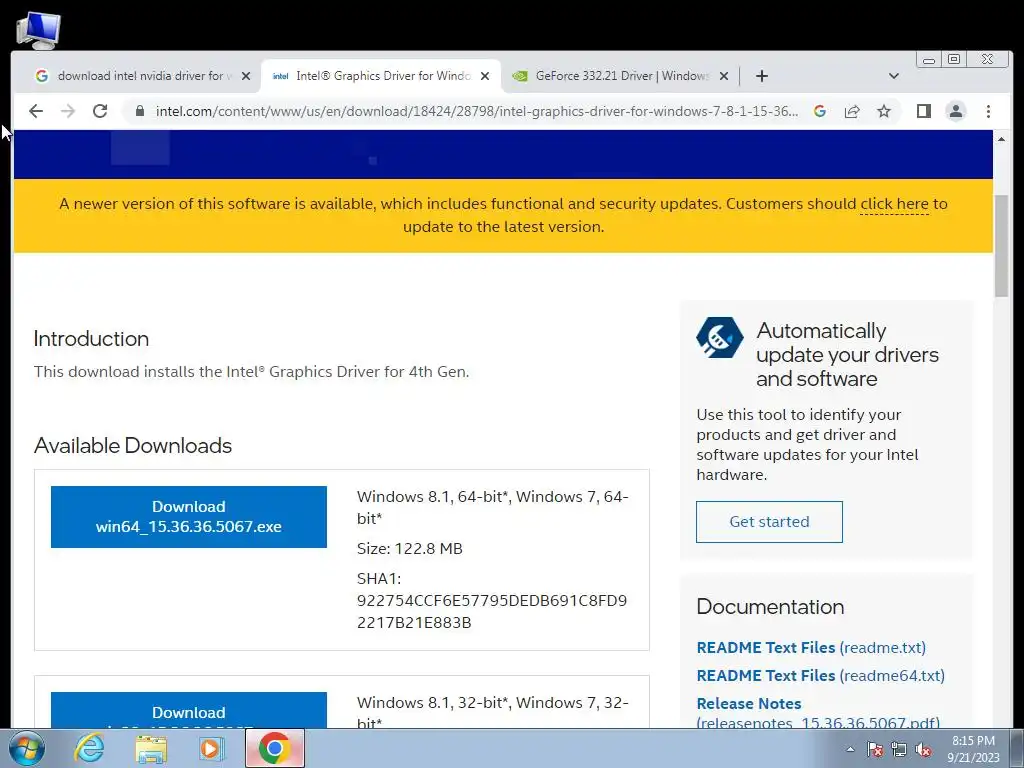Open the Action Center flag icon

pos(874,749)
